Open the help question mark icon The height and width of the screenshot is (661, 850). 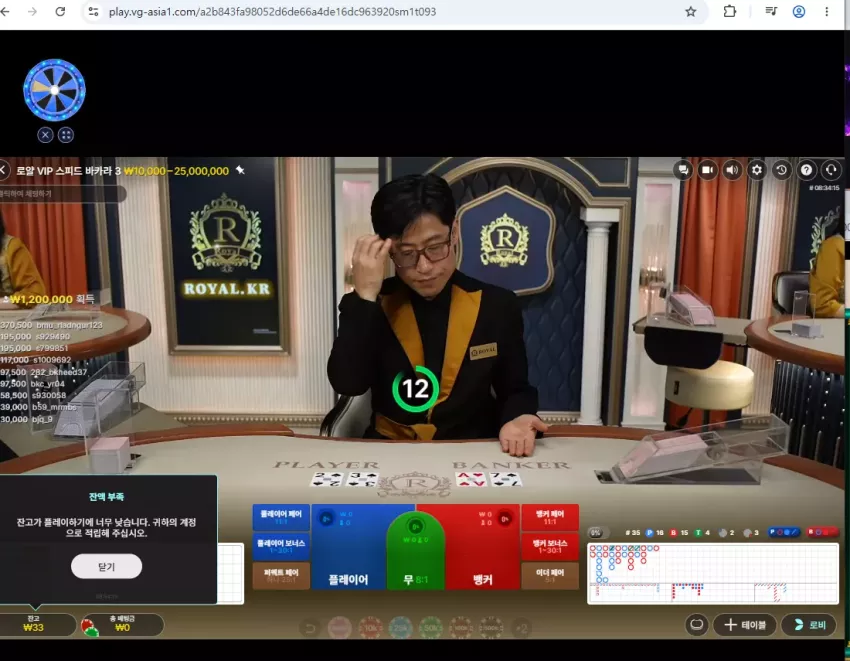point(807,170)
